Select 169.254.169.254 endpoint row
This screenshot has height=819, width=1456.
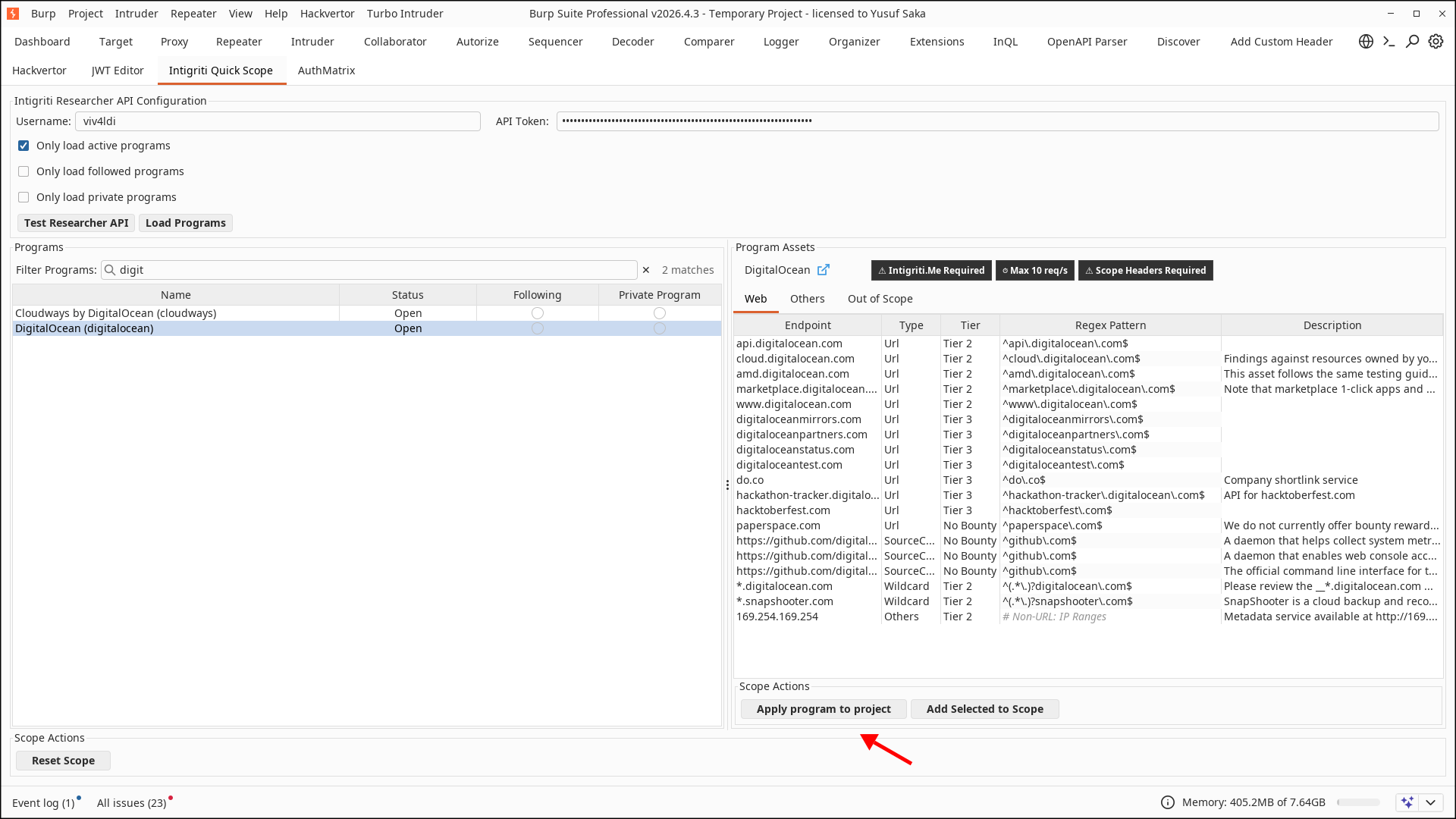click(1088, 617)
